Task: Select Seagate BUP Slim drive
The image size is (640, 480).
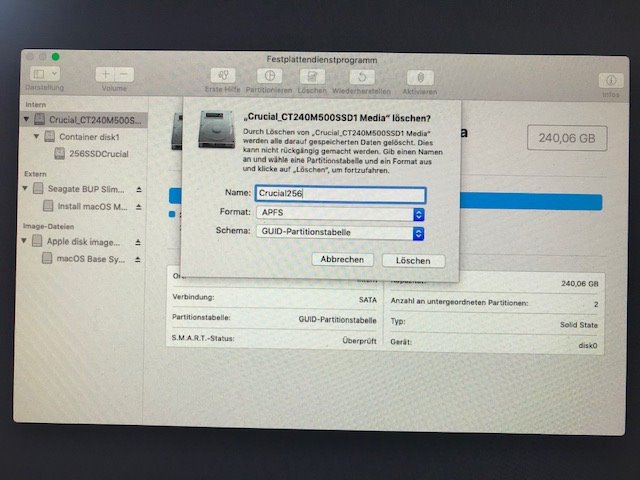Action: click(x=86, y=189)
